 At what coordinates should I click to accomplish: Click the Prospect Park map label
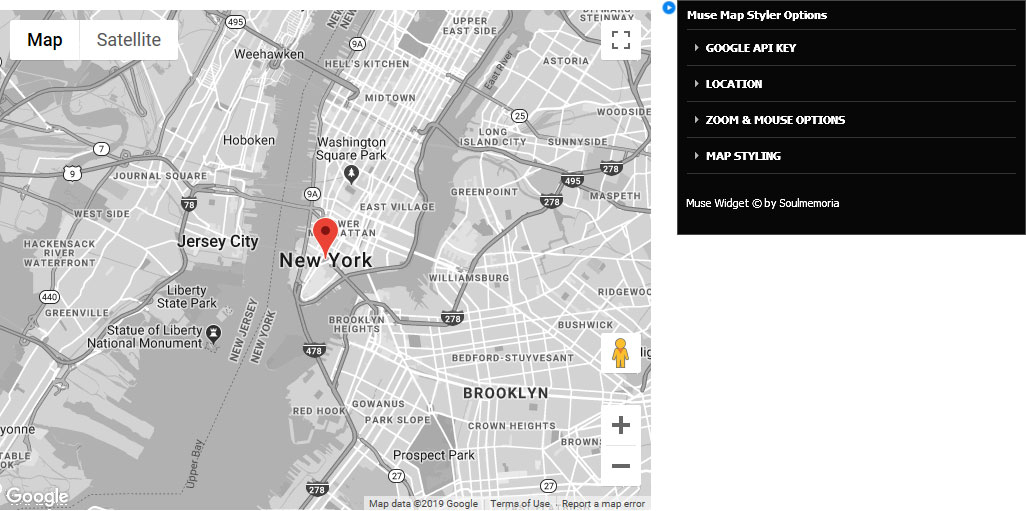pyautogui.click(x=434, y=455)
